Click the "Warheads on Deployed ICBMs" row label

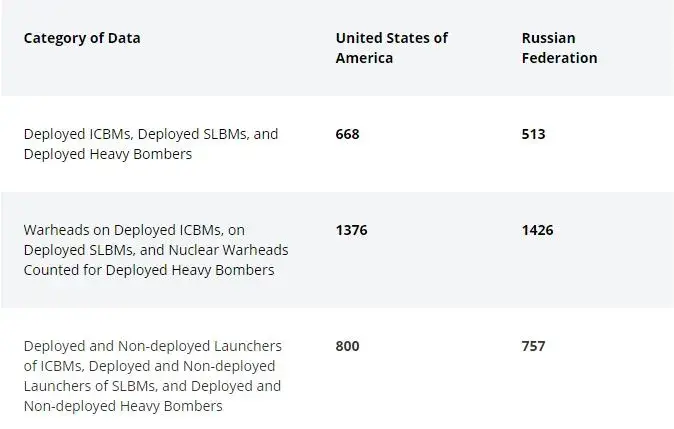[150, 250]
